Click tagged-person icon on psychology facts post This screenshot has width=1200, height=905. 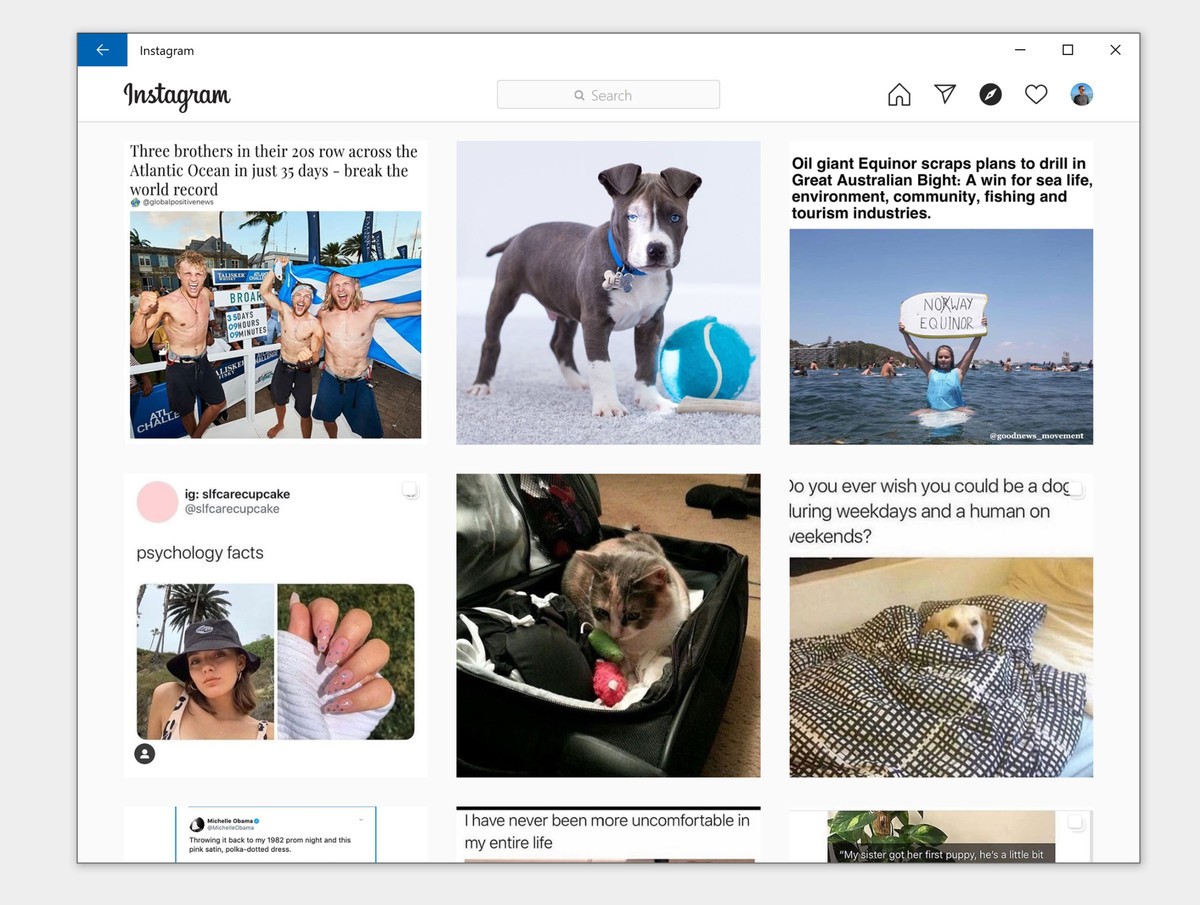click(145, 754)
